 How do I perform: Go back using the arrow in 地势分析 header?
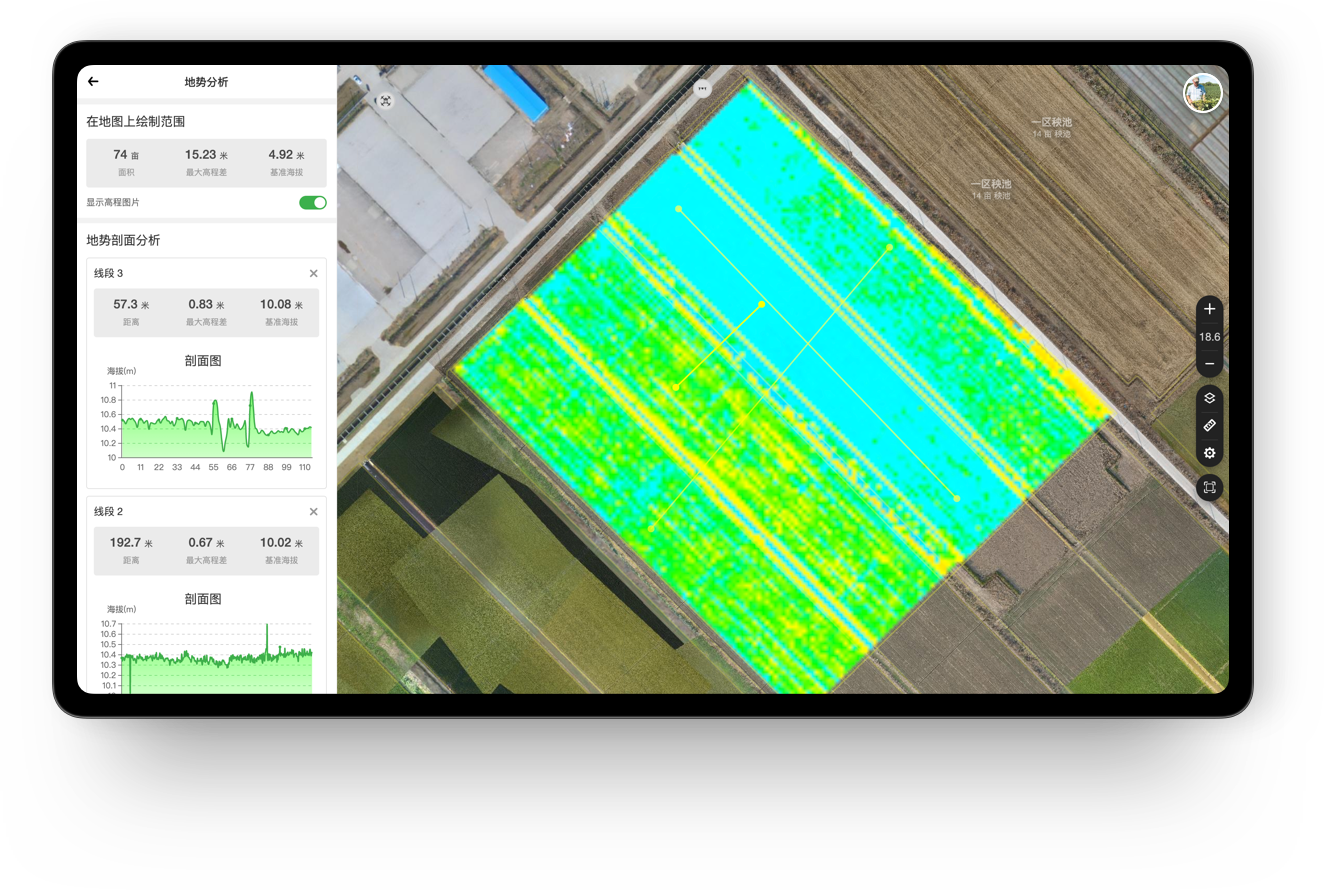(x=93, y=82)
